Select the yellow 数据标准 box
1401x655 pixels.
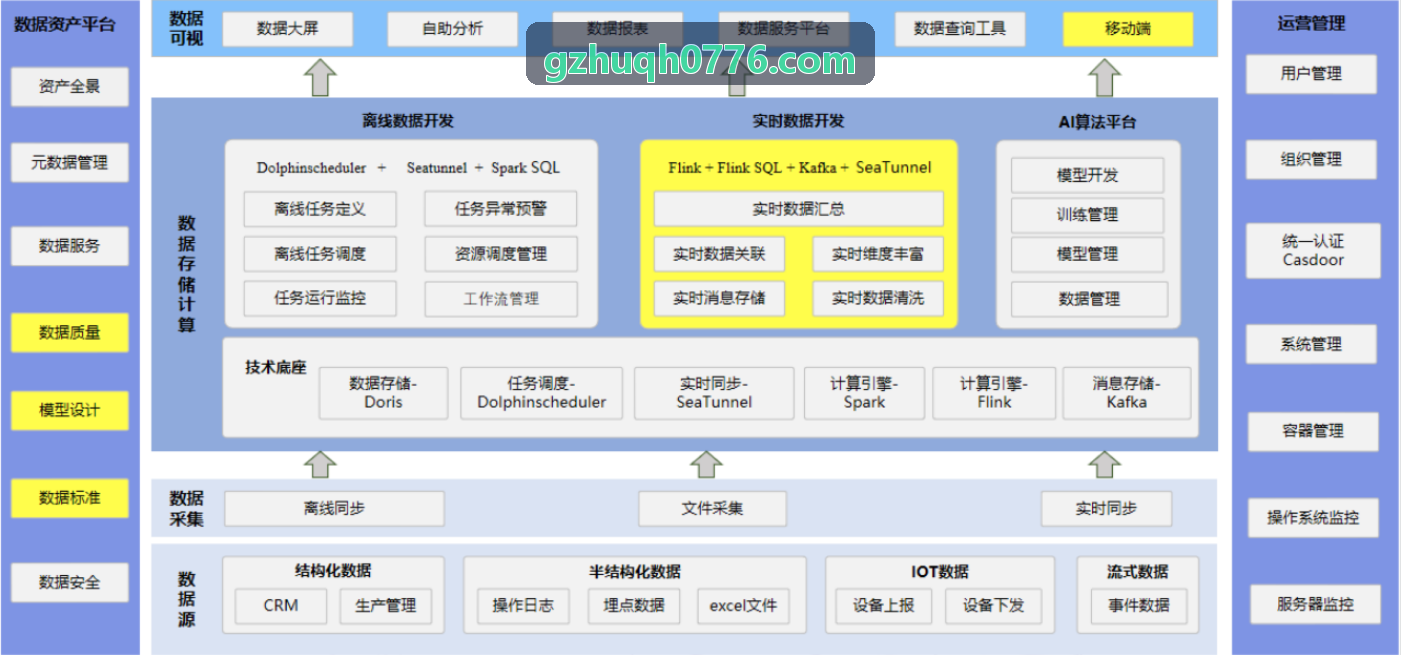coord(70,498)
